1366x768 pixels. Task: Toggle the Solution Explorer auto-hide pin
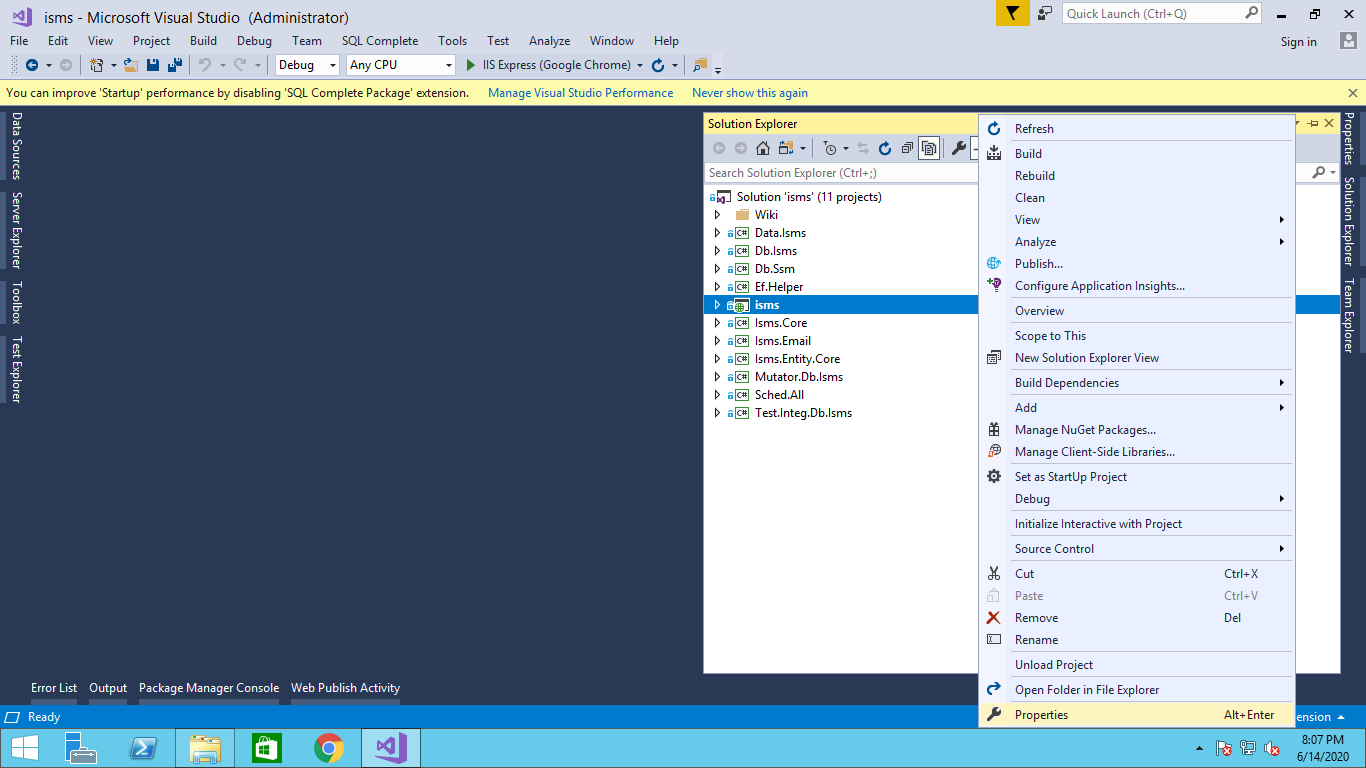[1313, 123]
